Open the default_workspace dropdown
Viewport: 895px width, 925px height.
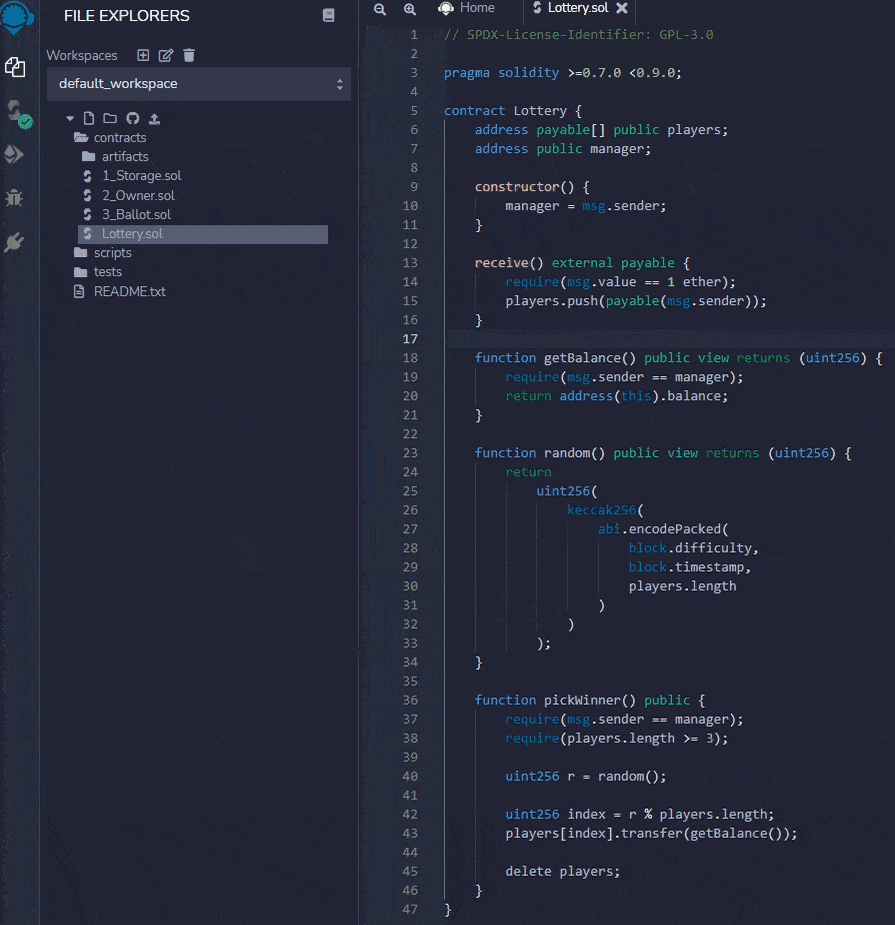[x=199, y=84]
